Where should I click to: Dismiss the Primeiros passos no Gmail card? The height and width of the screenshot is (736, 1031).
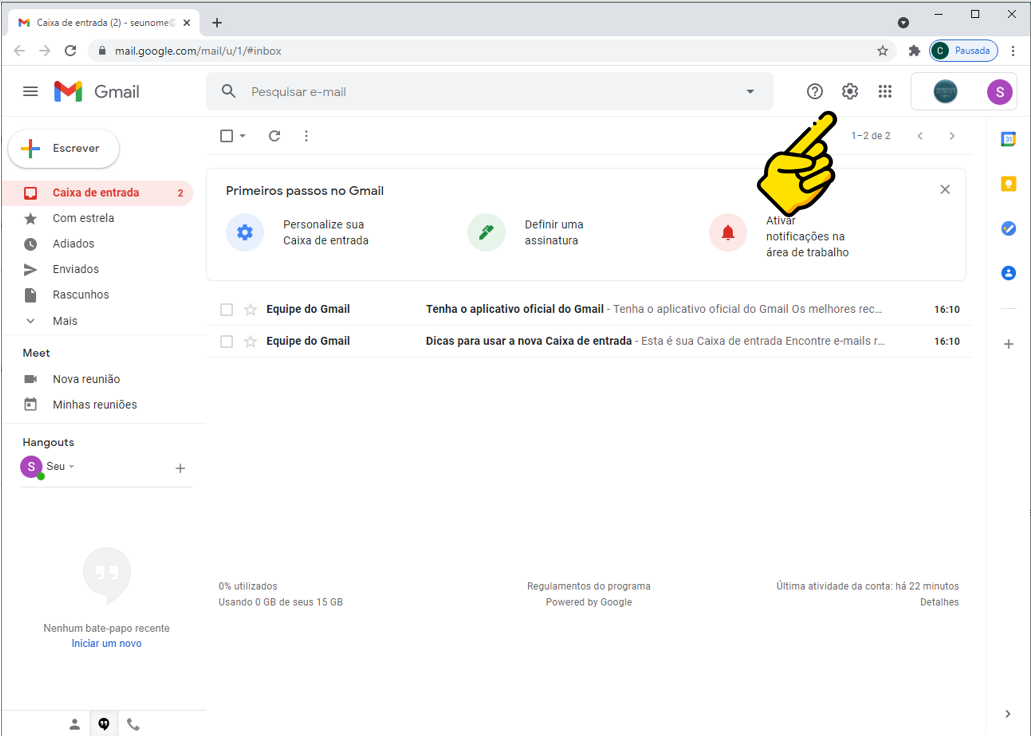click(x=945, y=189)
